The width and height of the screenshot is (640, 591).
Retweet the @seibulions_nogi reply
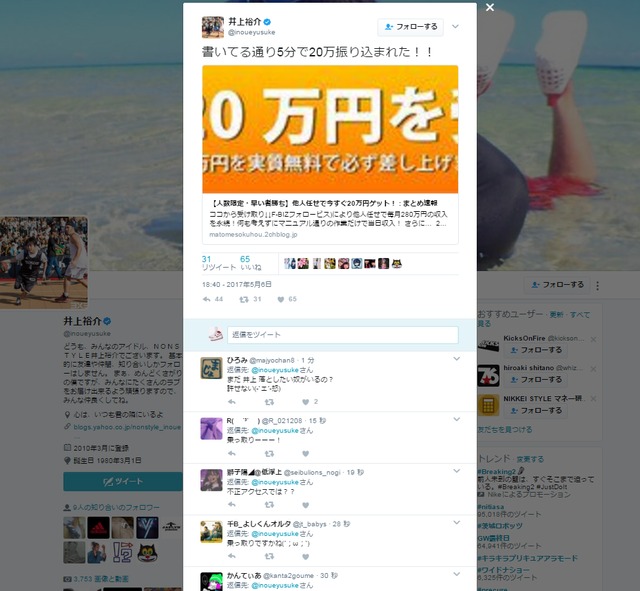tap(269, 505)
